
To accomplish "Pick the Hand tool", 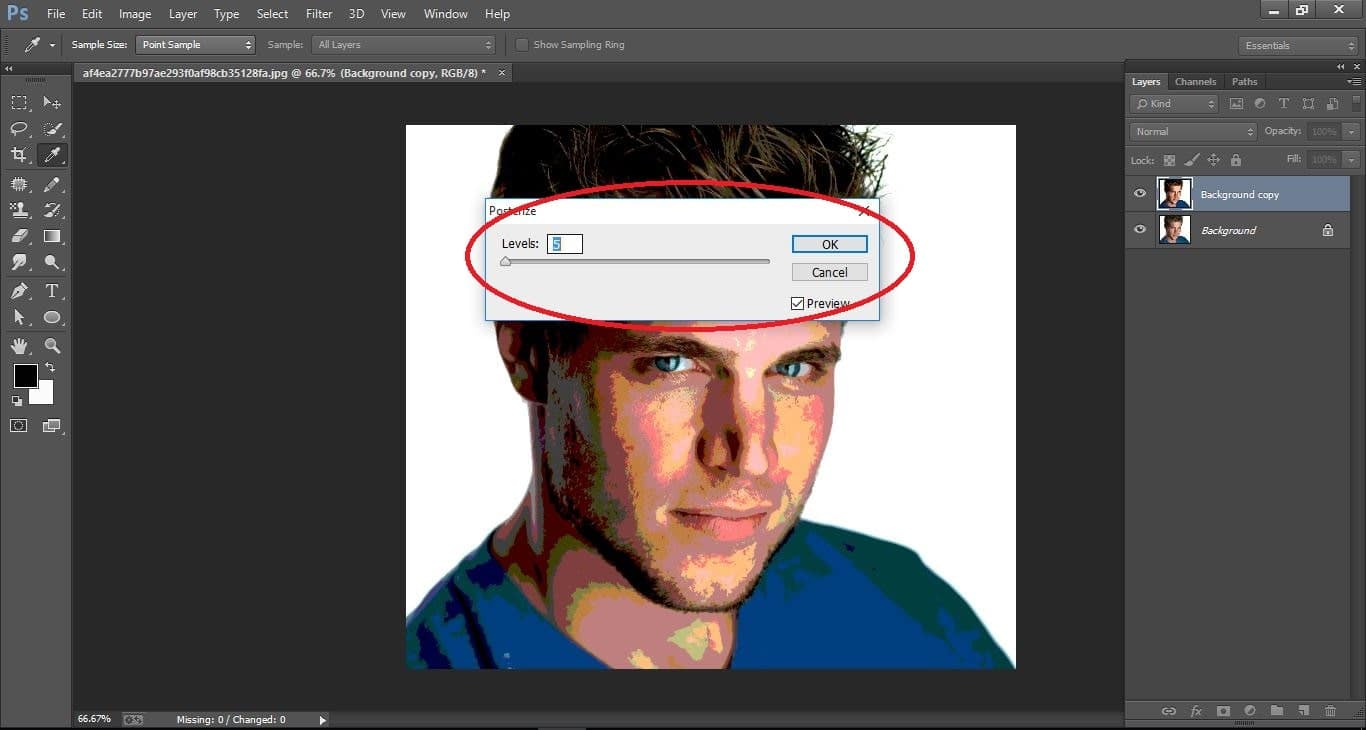I will 20,346.
